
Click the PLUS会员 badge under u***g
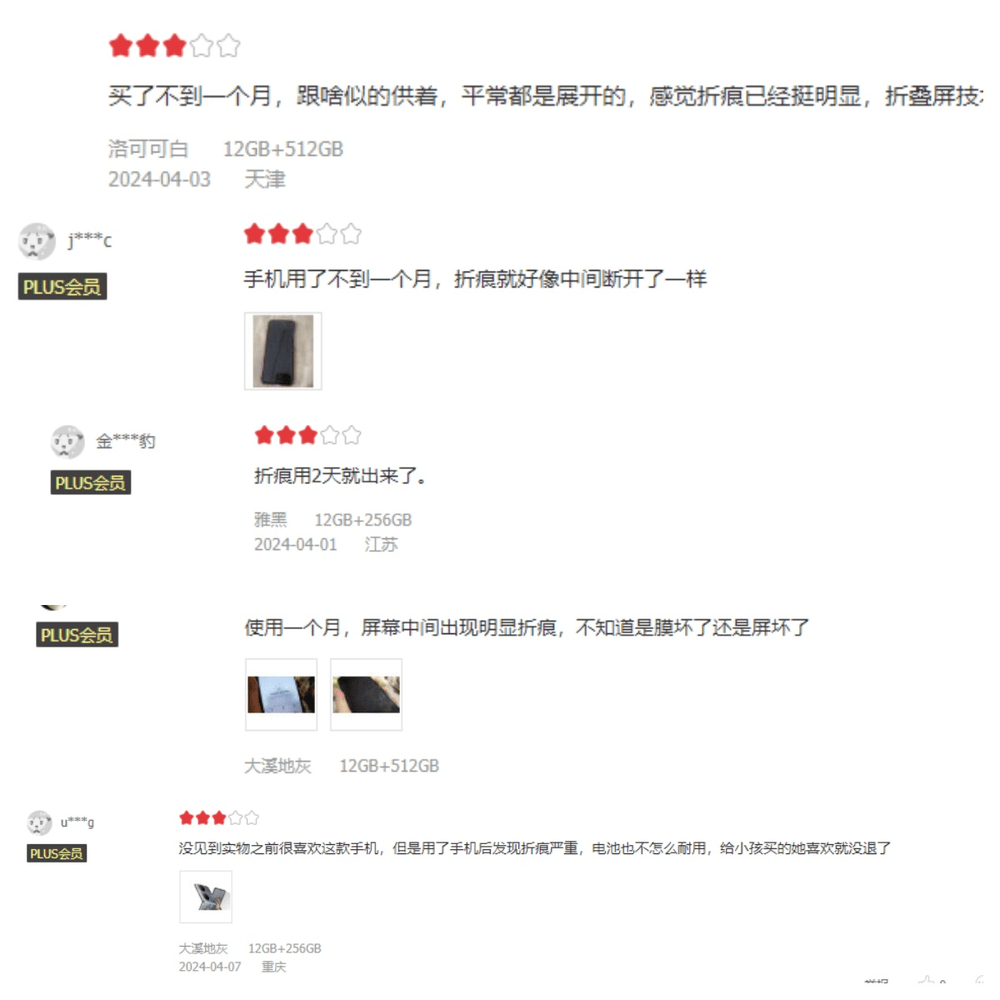(x=57, y=853)
